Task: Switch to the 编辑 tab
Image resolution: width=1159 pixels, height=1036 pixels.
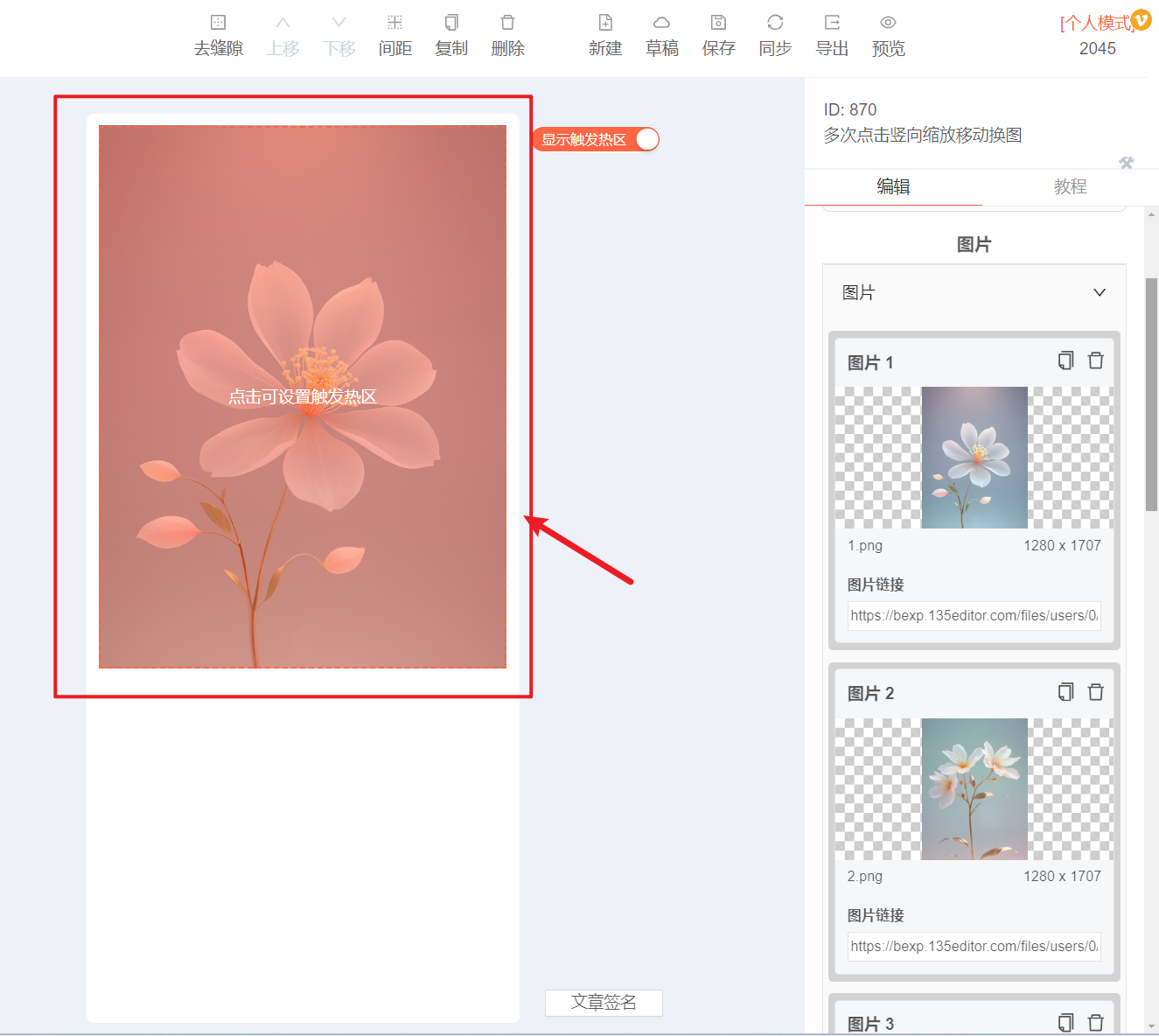Action: pos(893,186)
